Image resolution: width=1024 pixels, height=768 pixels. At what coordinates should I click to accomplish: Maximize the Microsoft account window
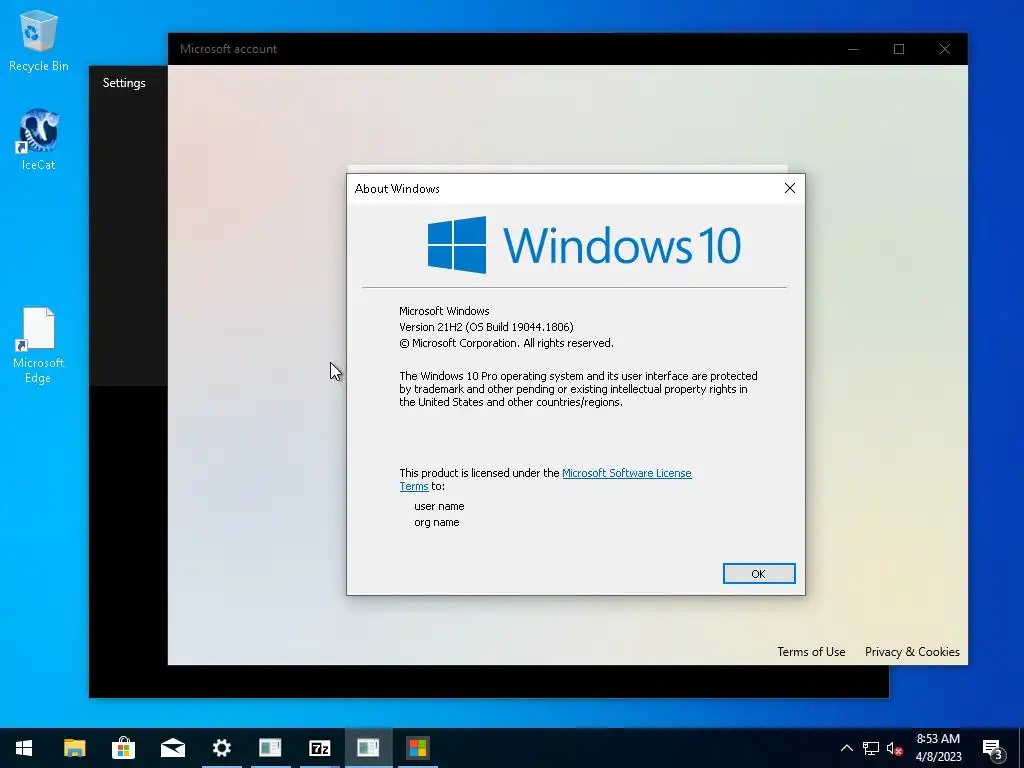[x=899, y=49]
